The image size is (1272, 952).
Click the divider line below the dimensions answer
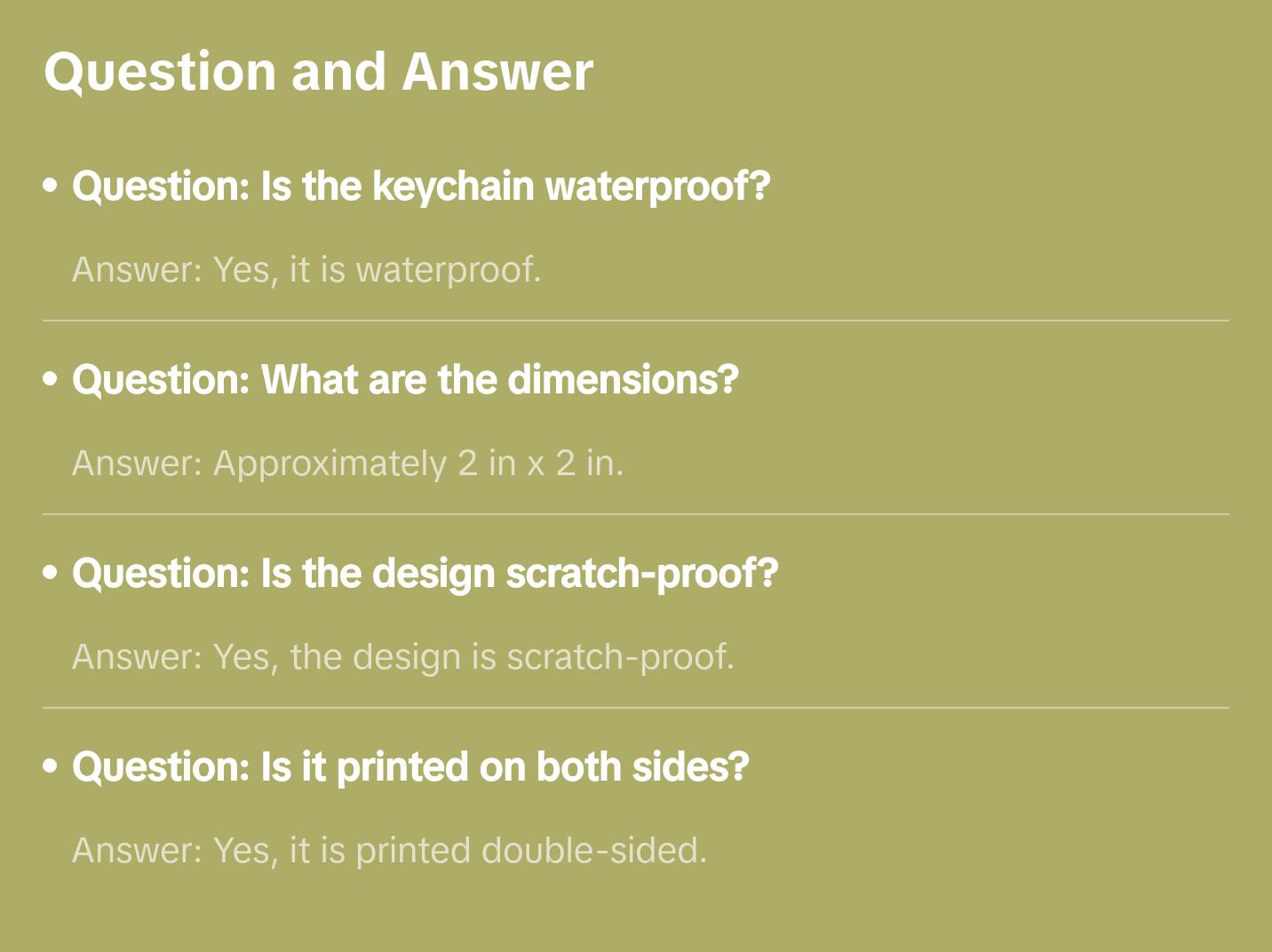(x=636, y=514)
